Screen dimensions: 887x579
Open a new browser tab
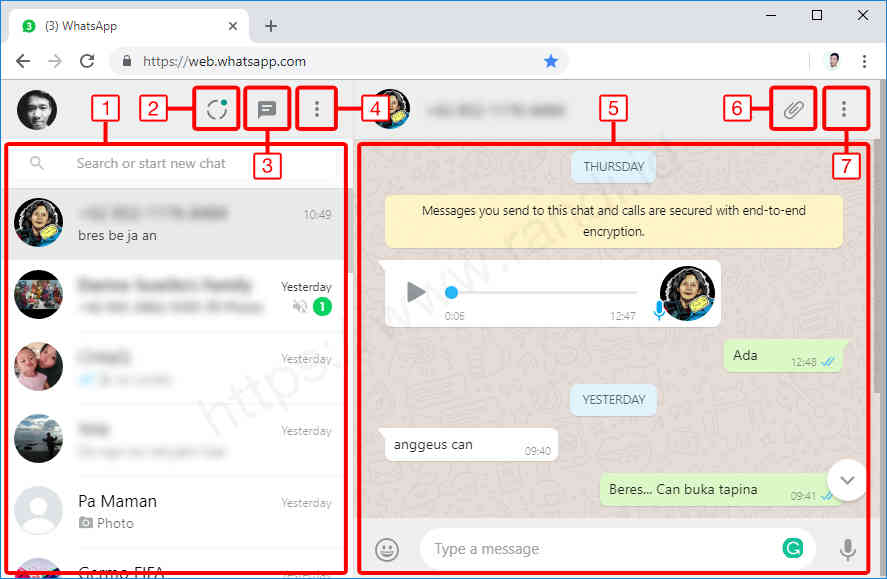271,26
